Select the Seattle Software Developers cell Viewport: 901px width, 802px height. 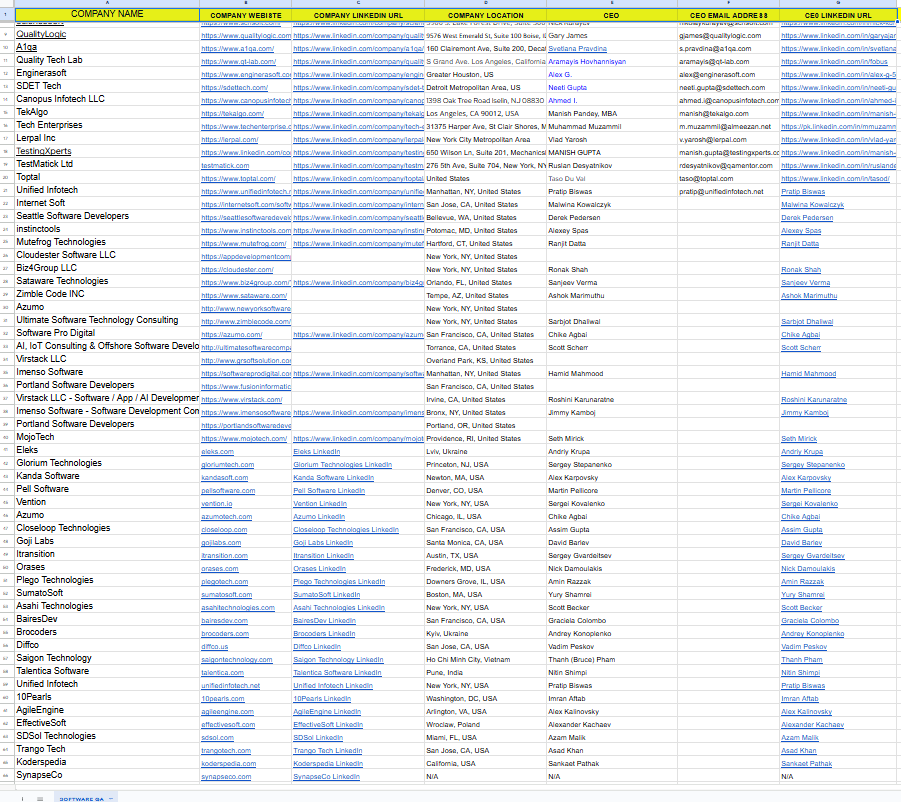coord(107,216)
